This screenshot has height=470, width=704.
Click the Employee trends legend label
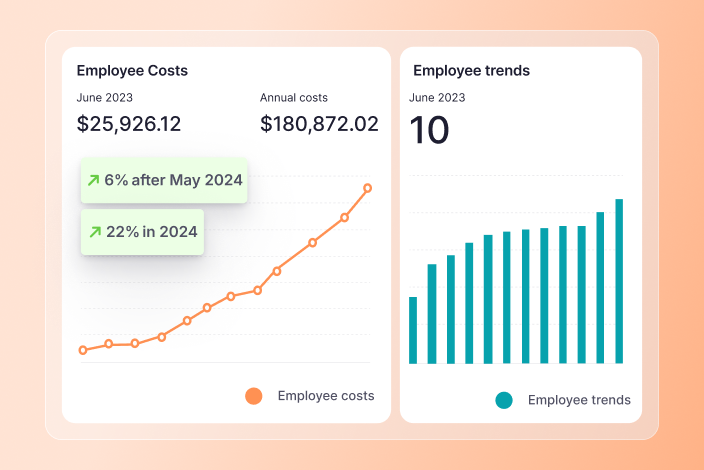(x=579, y=400)
